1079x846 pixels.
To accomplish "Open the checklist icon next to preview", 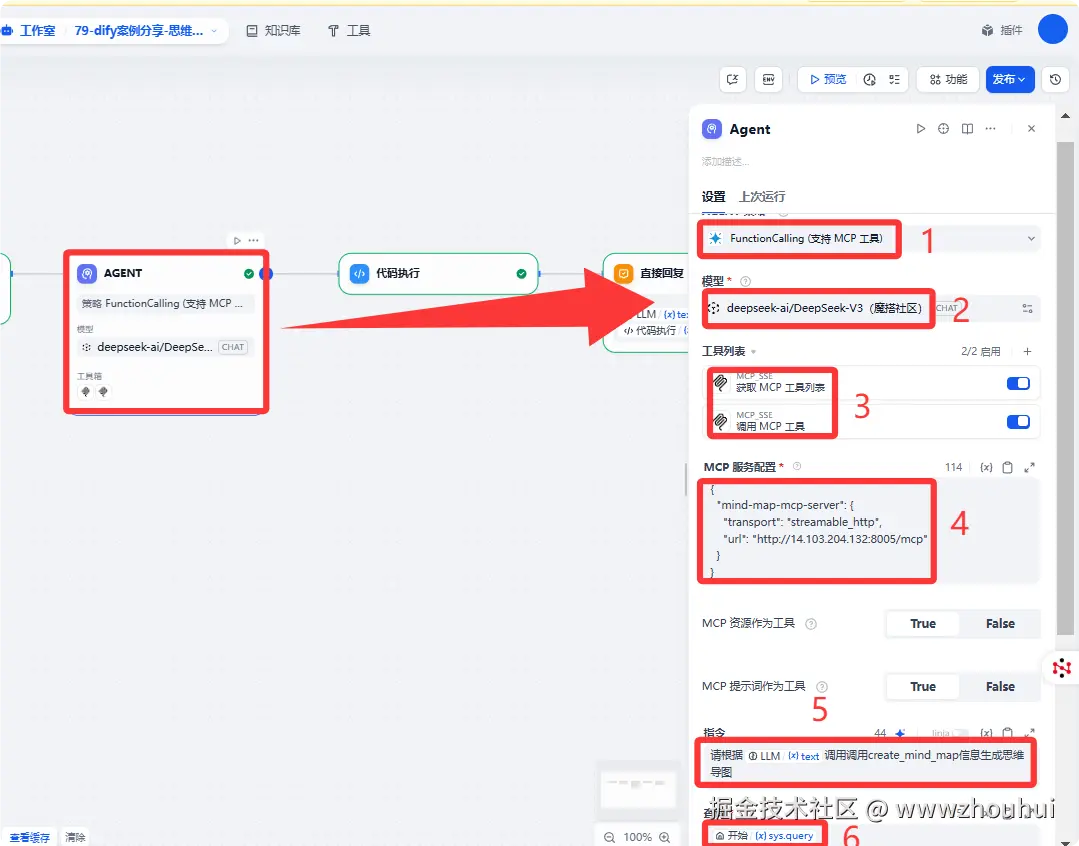I will coord(894,79).
